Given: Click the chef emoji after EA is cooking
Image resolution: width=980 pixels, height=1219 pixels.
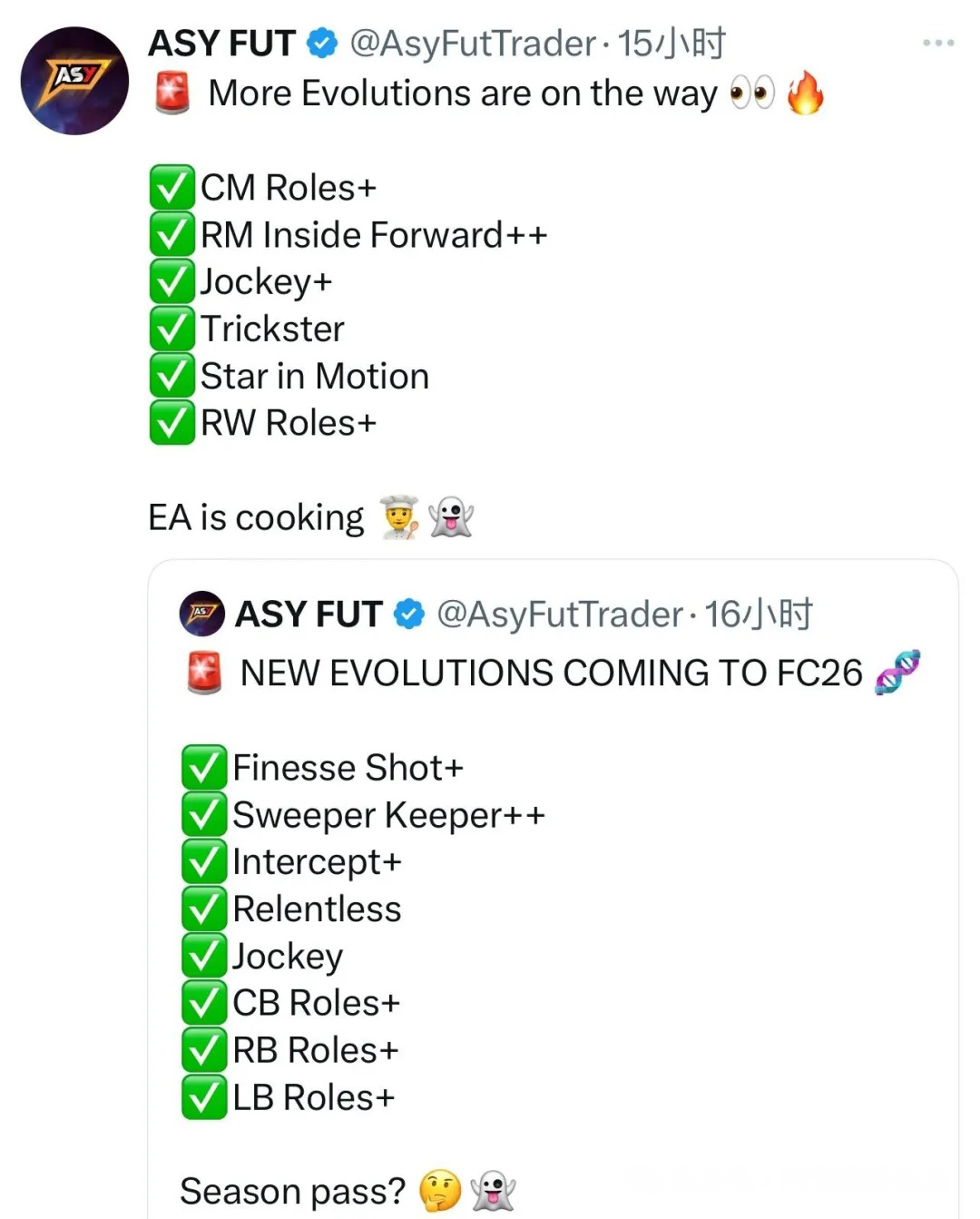Looking at the screenshot, I should pyautogui.click(x=400, y=517).
